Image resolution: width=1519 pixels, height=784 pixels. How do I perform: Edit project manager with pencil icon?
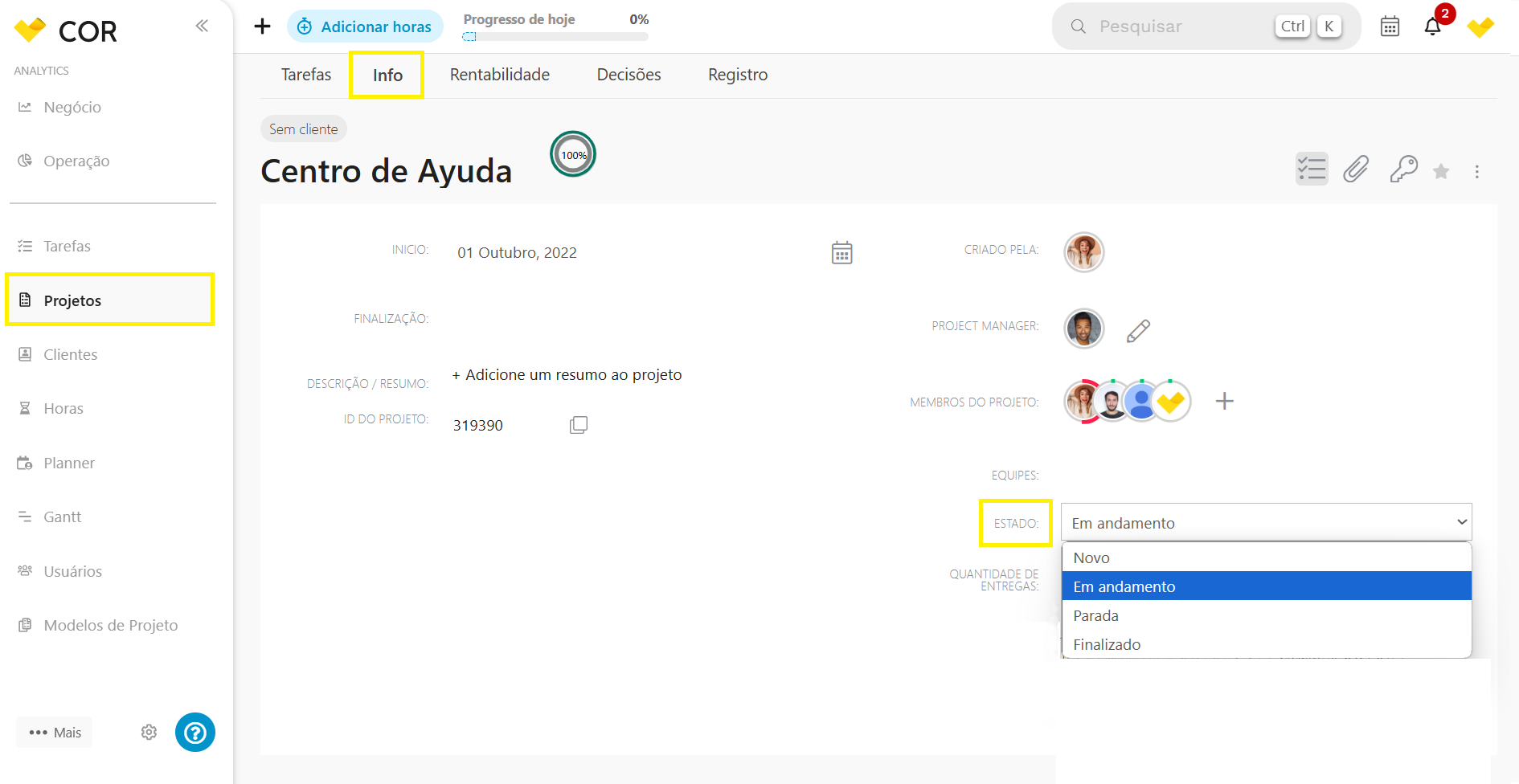click(1138, 330)
